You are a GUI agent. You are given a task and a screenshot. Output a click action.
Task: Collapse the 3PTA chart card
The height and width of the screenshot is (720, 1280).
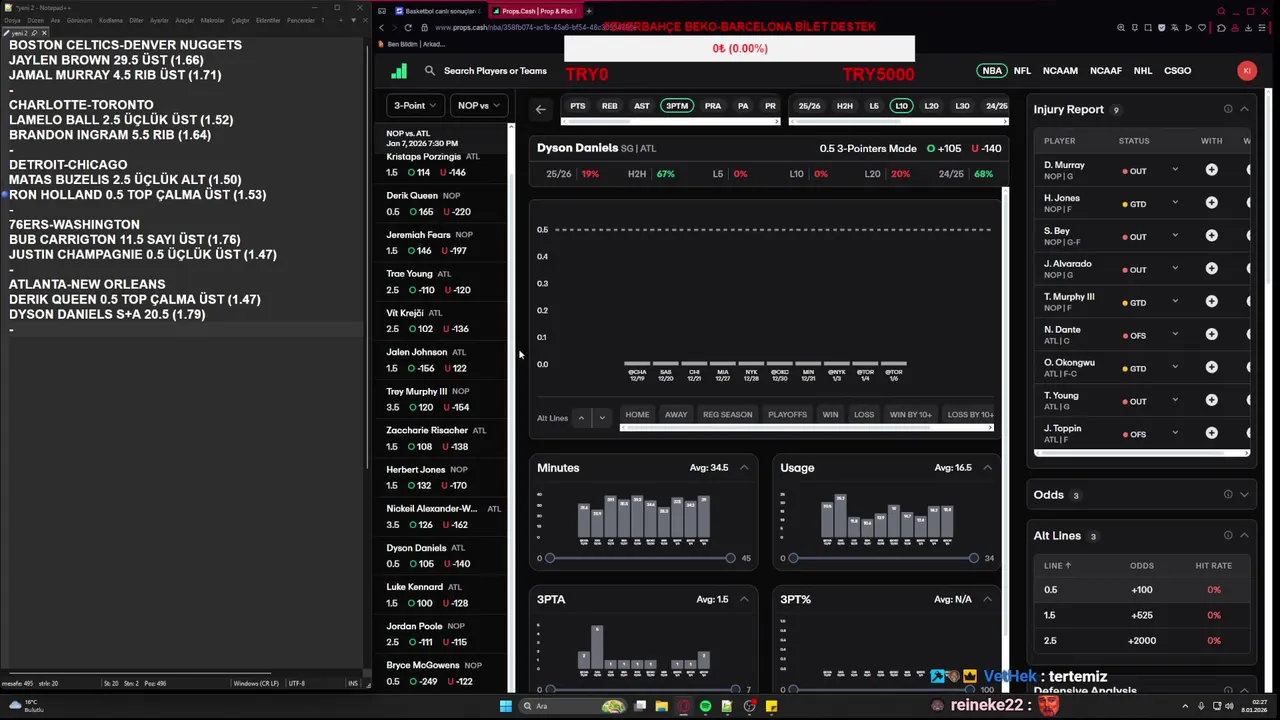pyautogui.click(x=744, y=599)
